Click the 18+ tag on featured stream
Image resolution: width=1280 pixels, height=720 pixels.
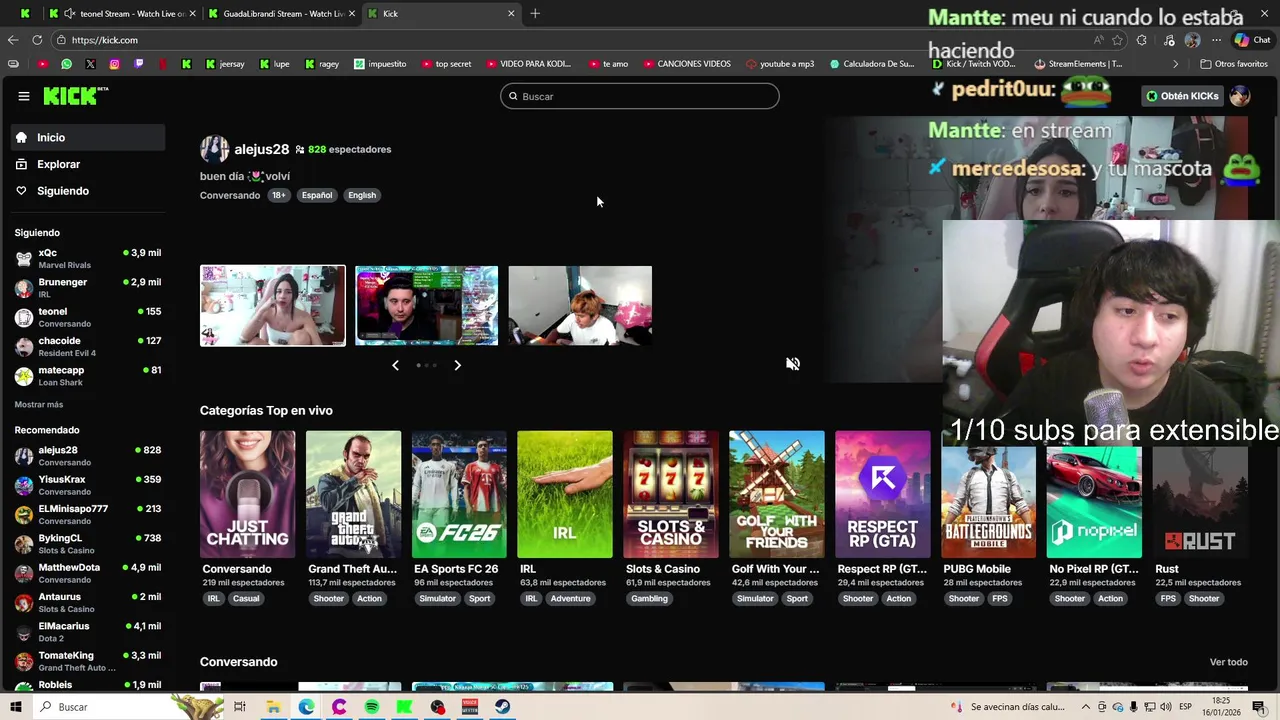[278, 195]
